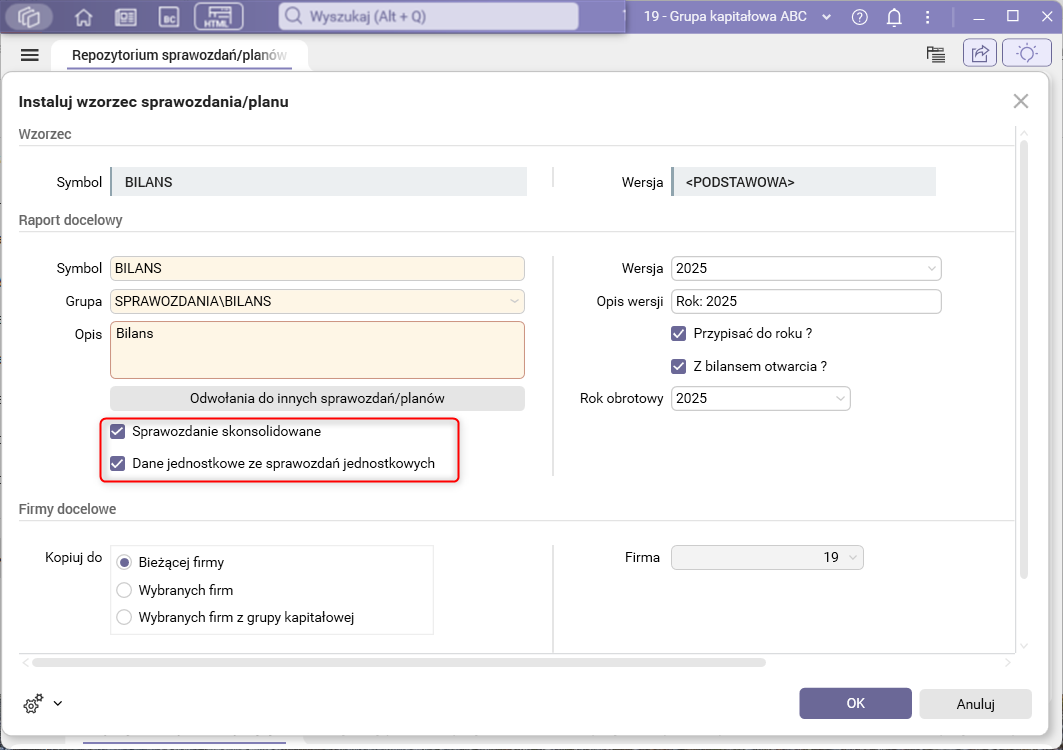Click the scroll up arrow of dialog
The image size is (1063, 750).
(x=1024, y=133)
